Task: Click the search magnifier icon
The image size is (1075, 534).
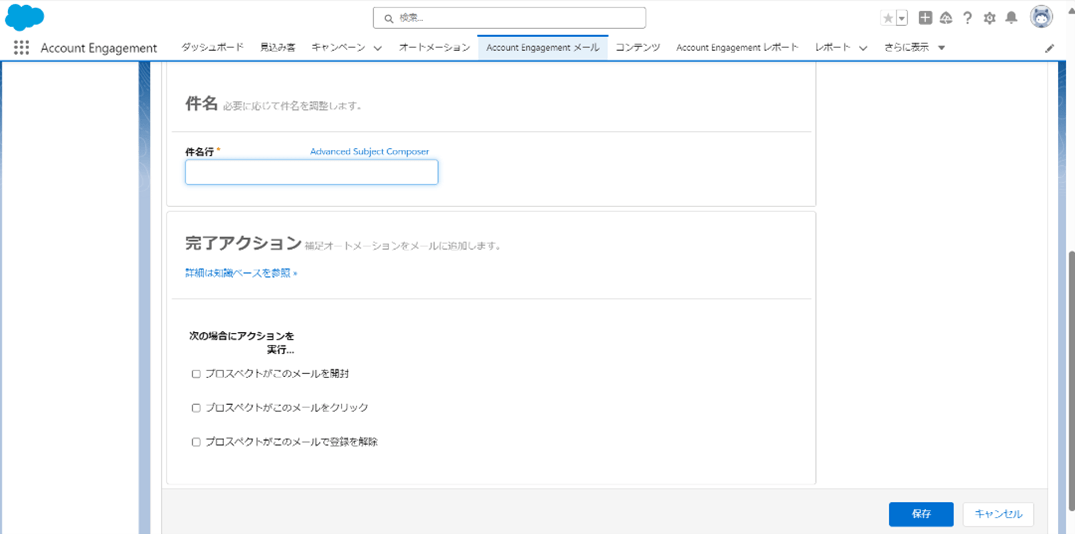Action: tap(389, 19)
